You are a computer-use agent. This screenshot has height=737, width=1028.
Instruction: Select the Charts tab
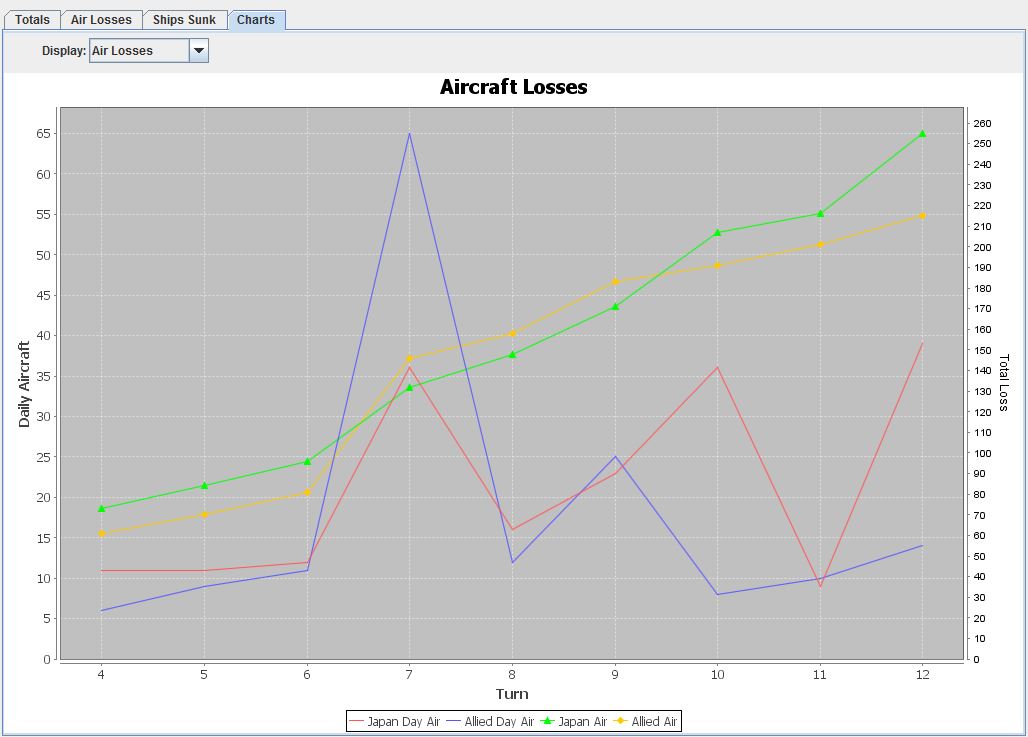(256, 20)
